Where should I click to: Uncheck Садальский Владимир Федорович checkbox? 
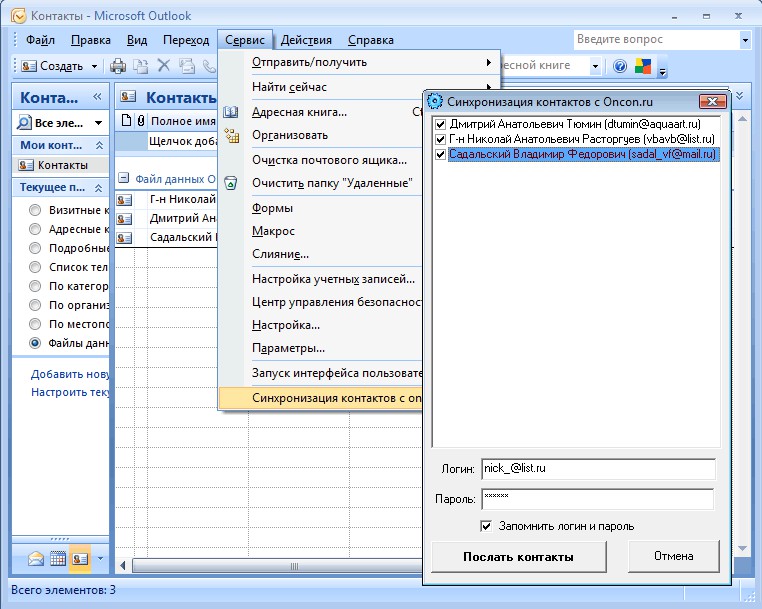[x=440, y=155]
